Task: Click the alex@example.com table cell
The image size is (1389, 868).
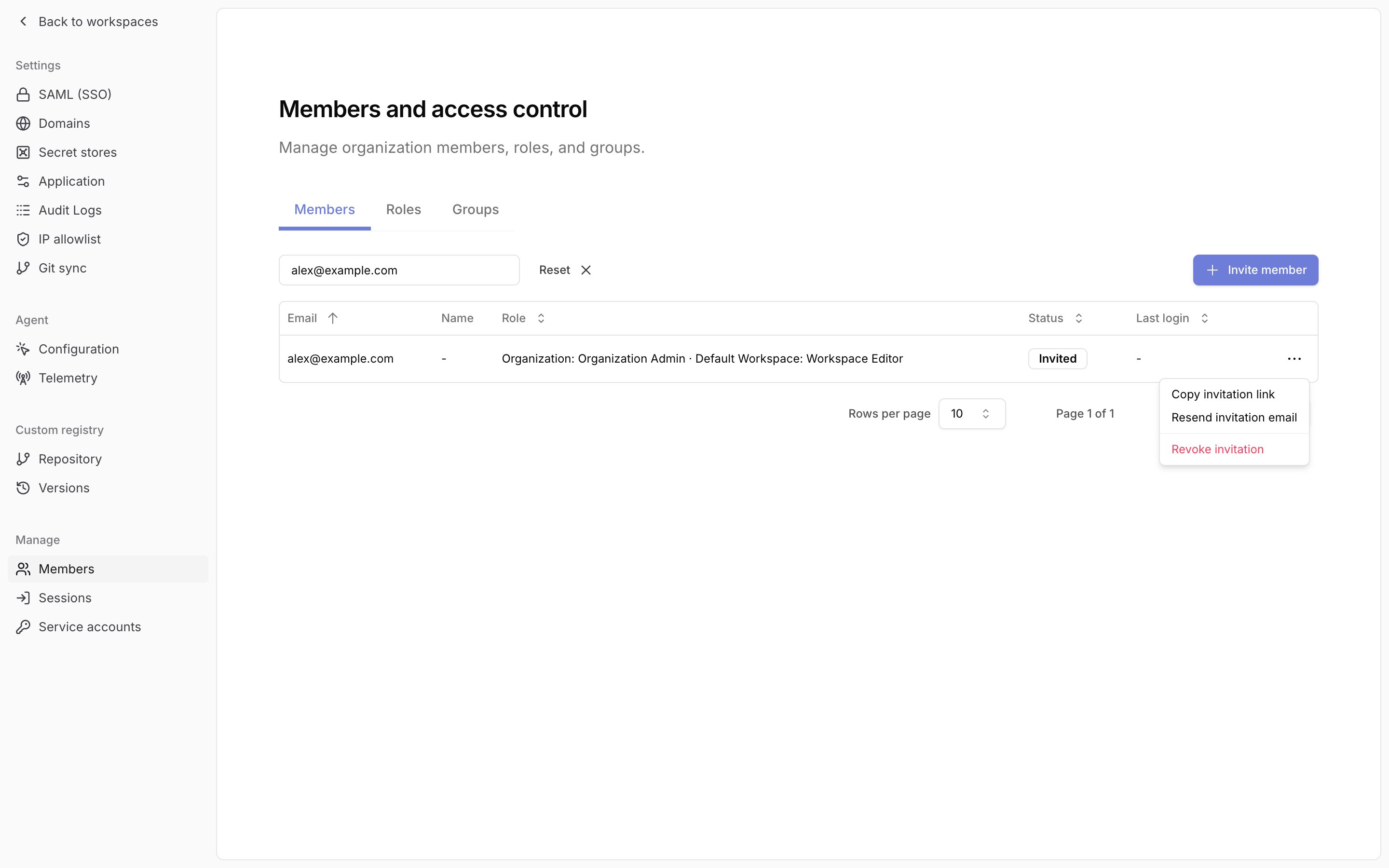Action: [340, 359]
